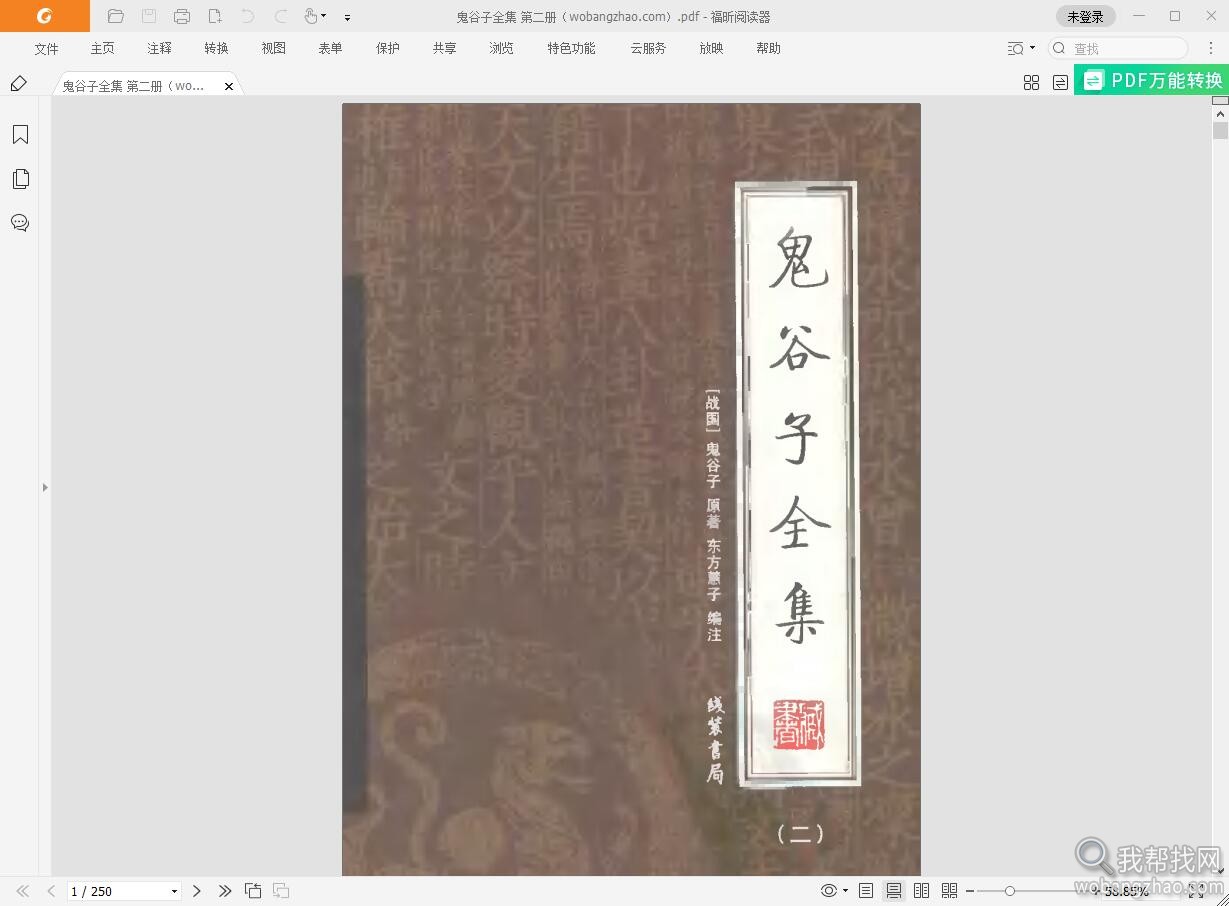Open the vertical three-dots more options
The height and width of the screenshot is (906, 1229).
tap(1211, 48)
